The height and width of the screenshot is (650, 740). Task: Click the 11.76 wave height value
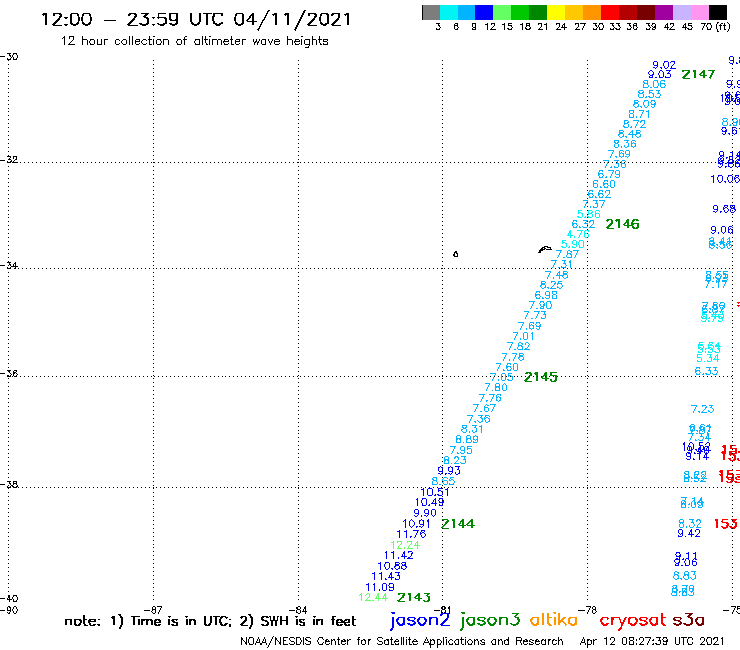411,534
